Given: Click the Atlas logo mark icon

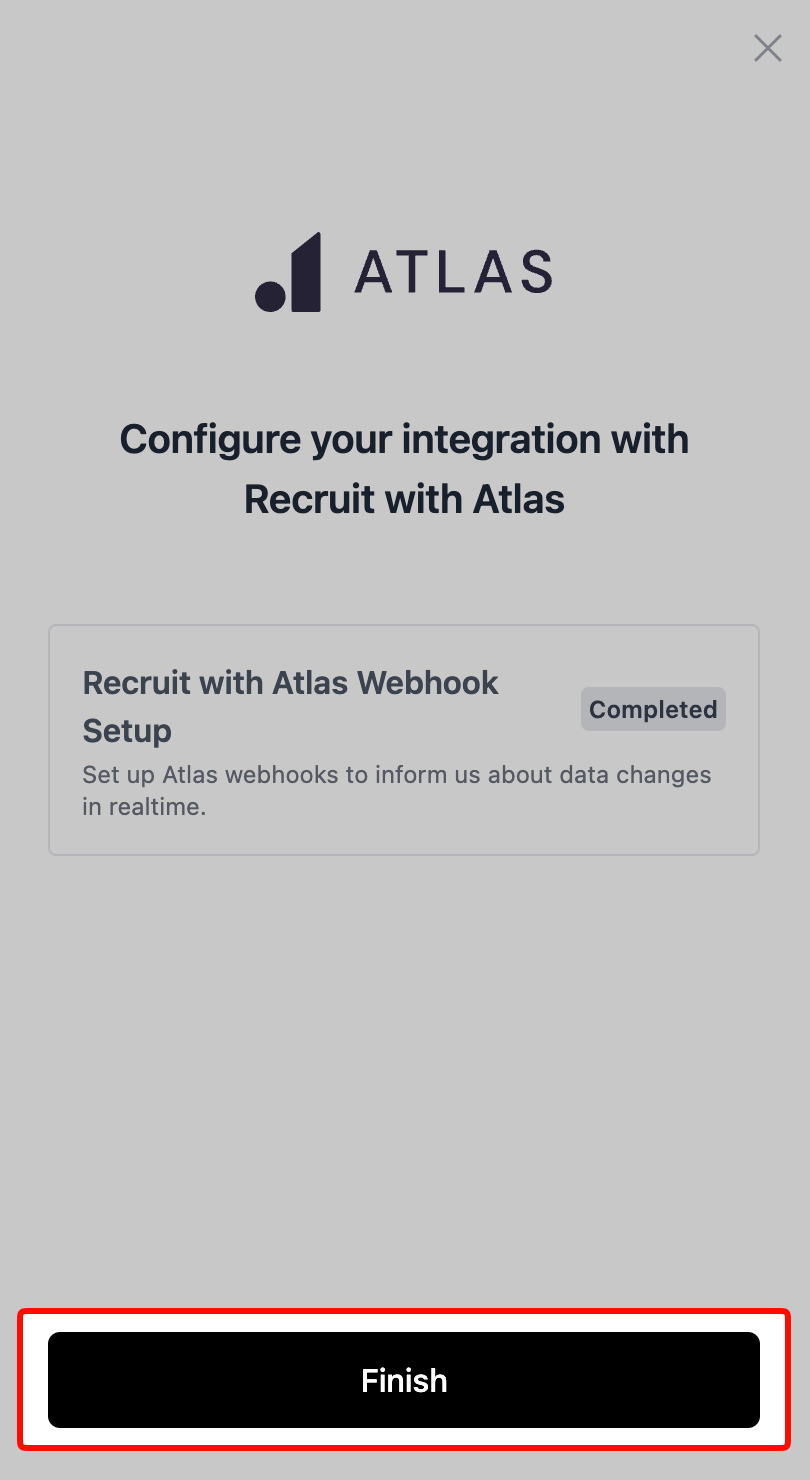Looking at the screenshot, I should click(288, 272).
